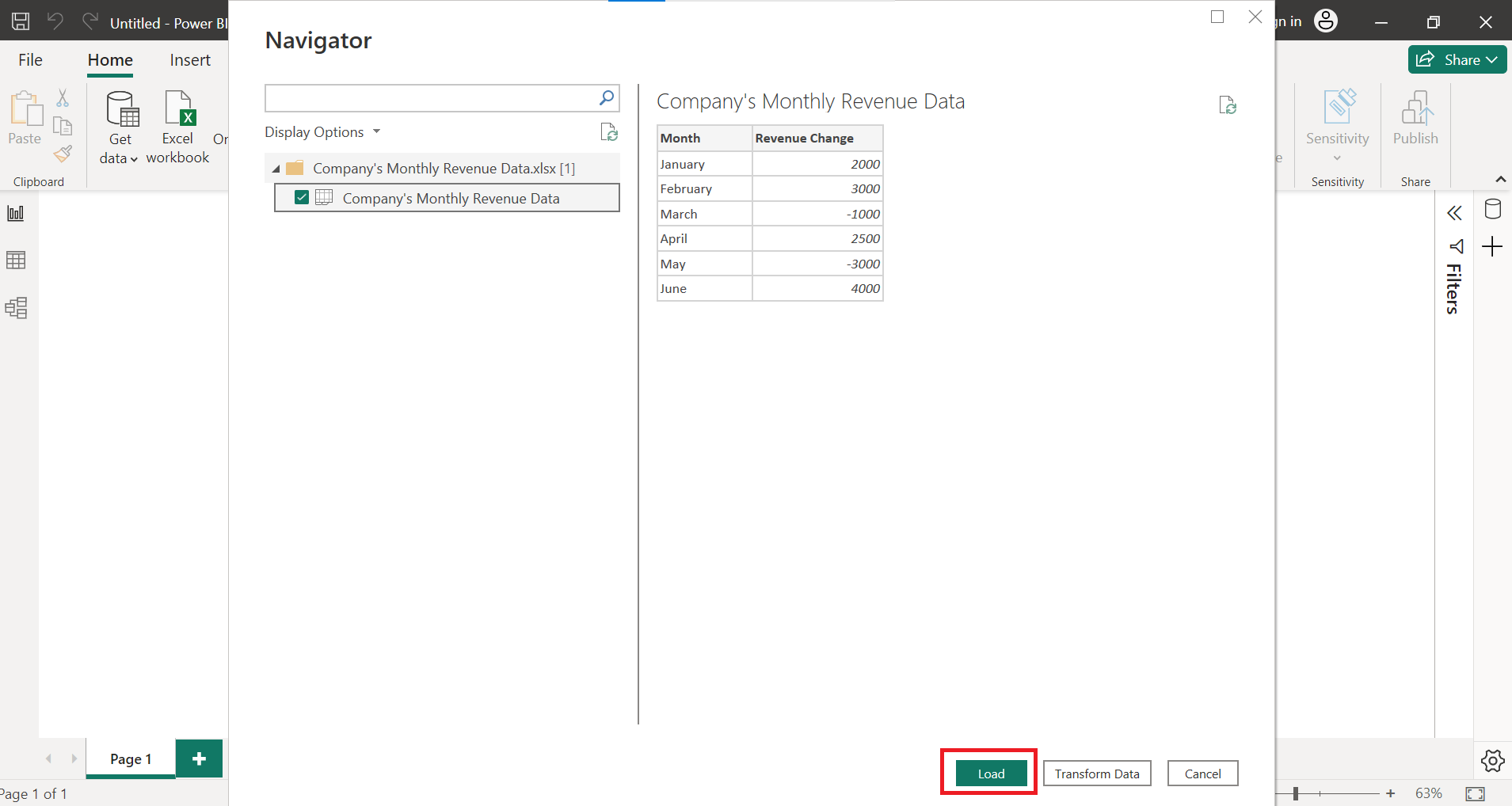Click the Paste clipboard icon
The height and width of the screenshot is (806, 1512).
pyautogui.click(x=25, y=108)
